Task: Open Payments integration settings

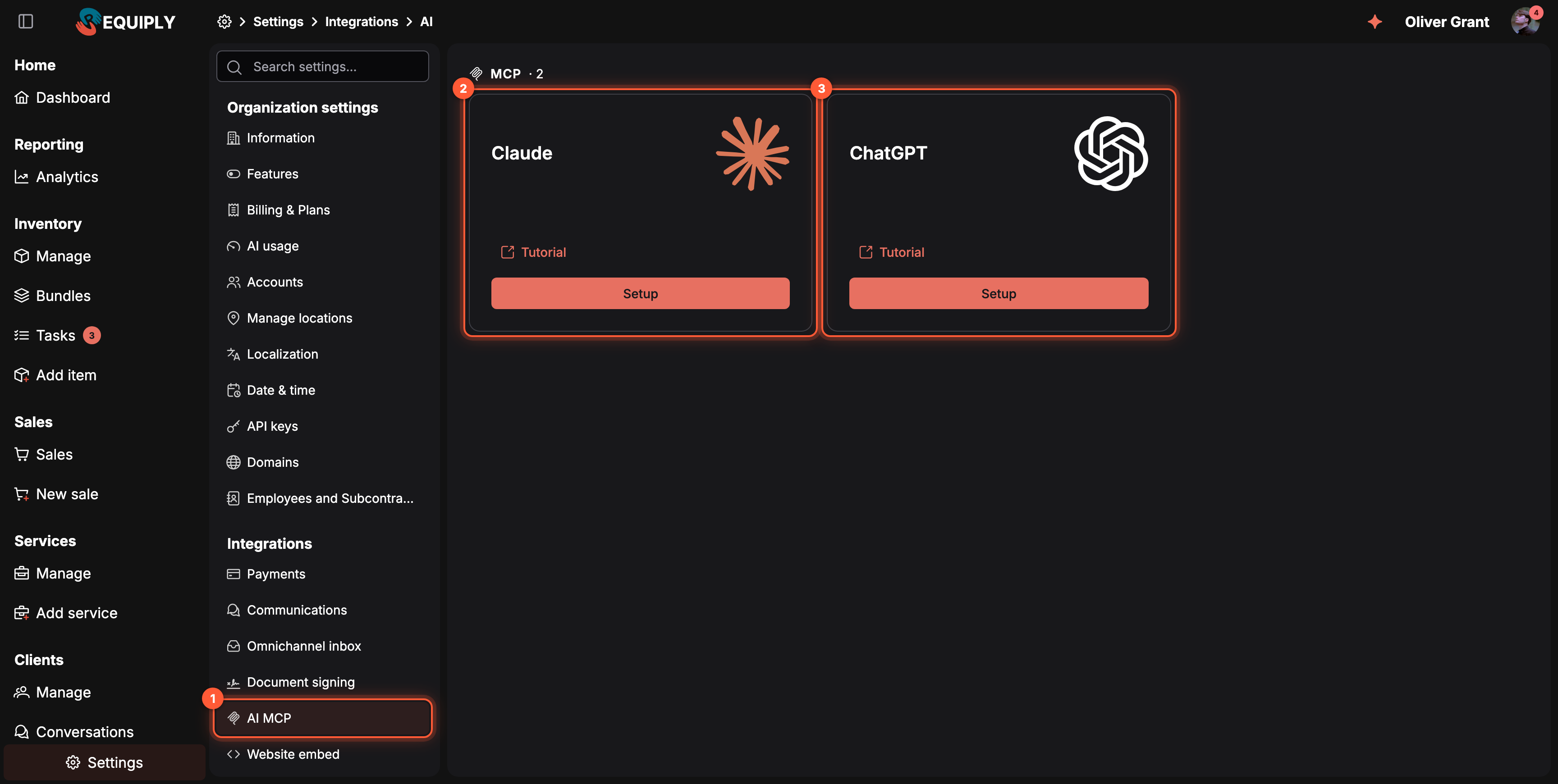Action: (266, 574)
